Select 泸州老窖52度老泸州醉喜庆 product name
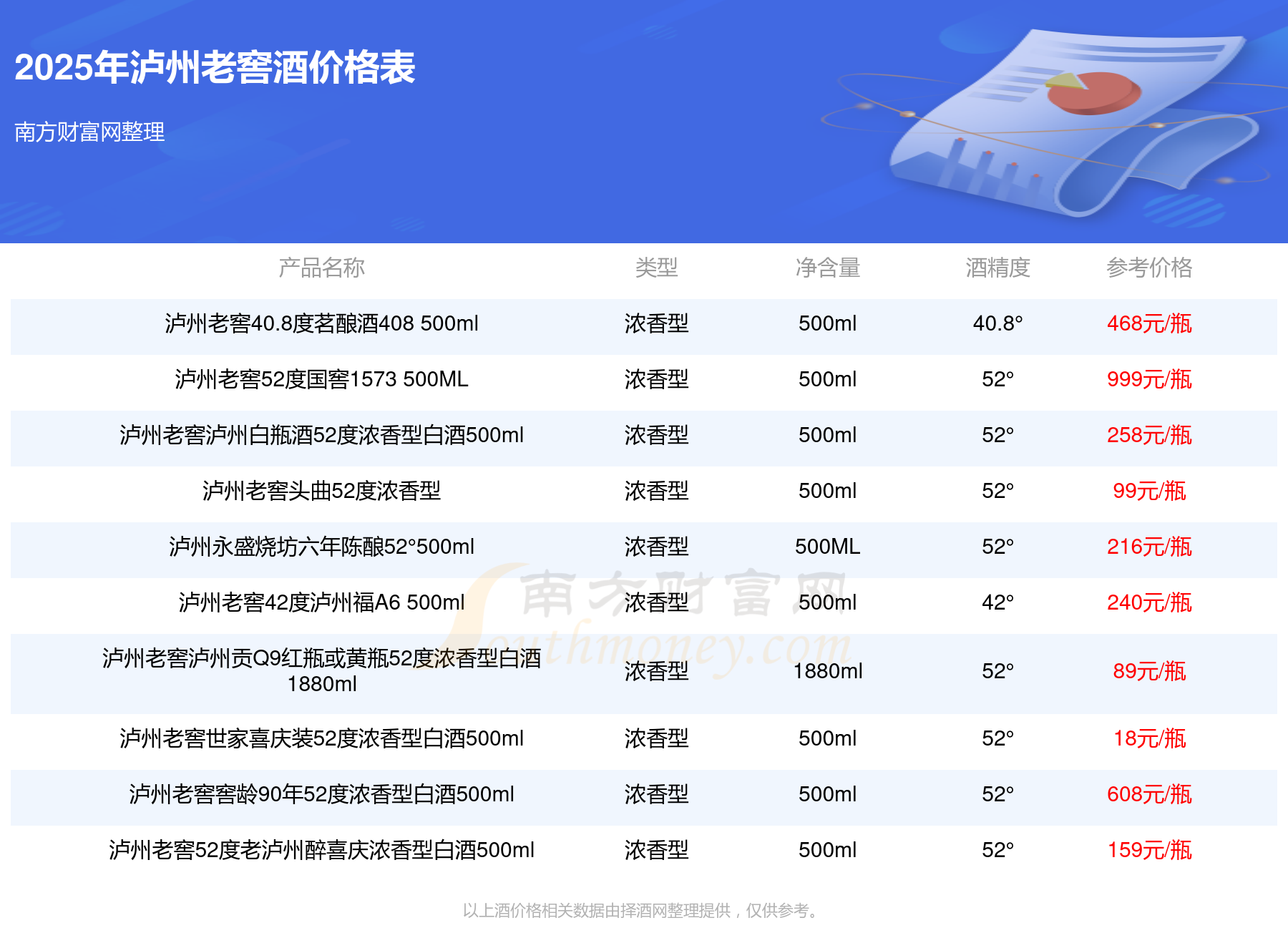The image size is (1288, 943). tap(322, 850)
